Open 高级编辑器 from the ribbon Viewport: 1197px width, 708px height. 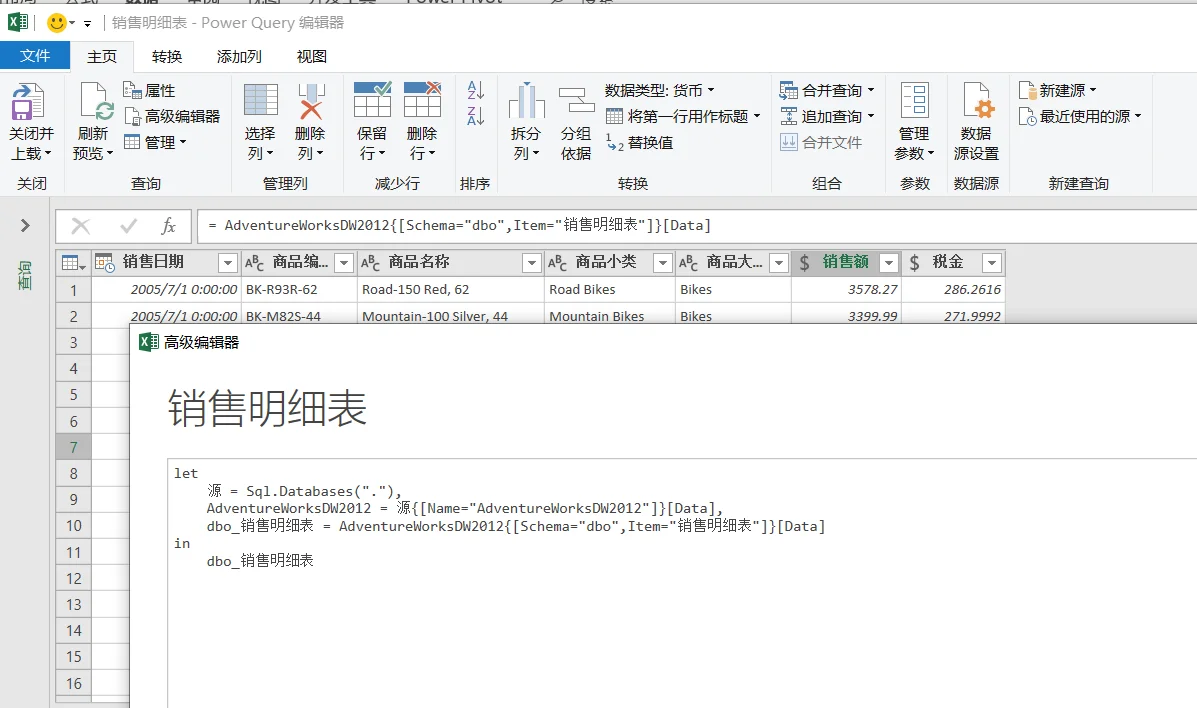click(x=173, y=116)
